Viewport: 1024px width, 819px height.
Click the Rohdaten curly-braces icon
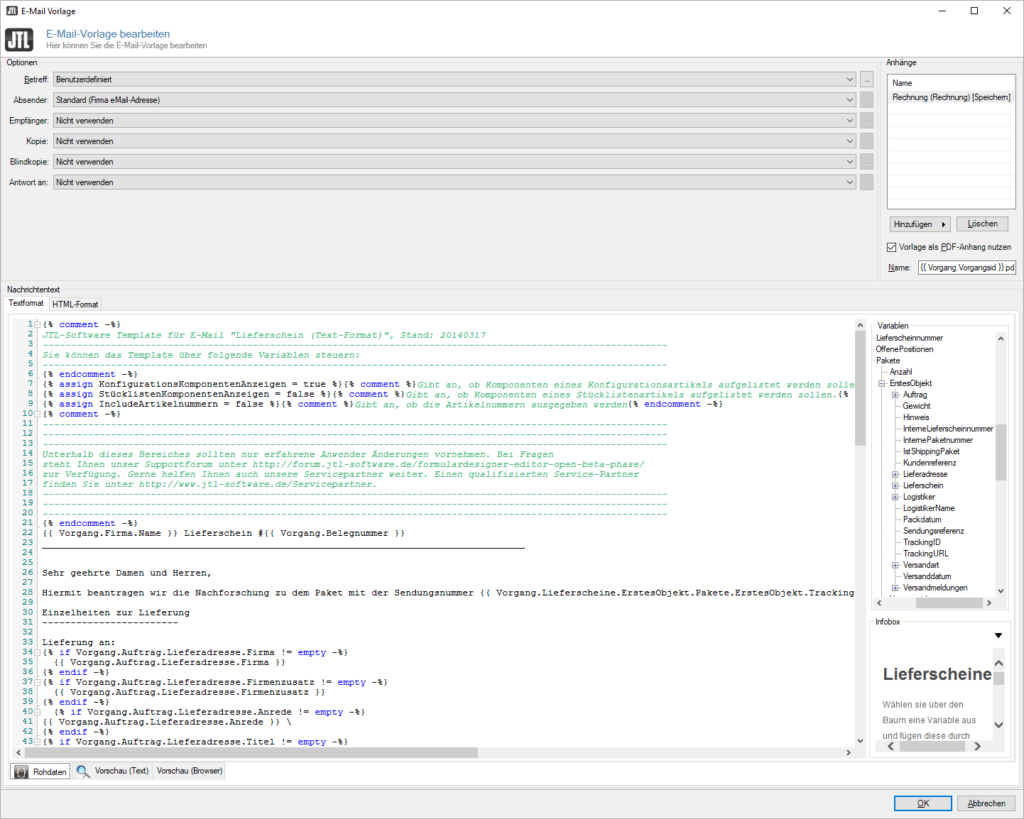click(22, 772)
